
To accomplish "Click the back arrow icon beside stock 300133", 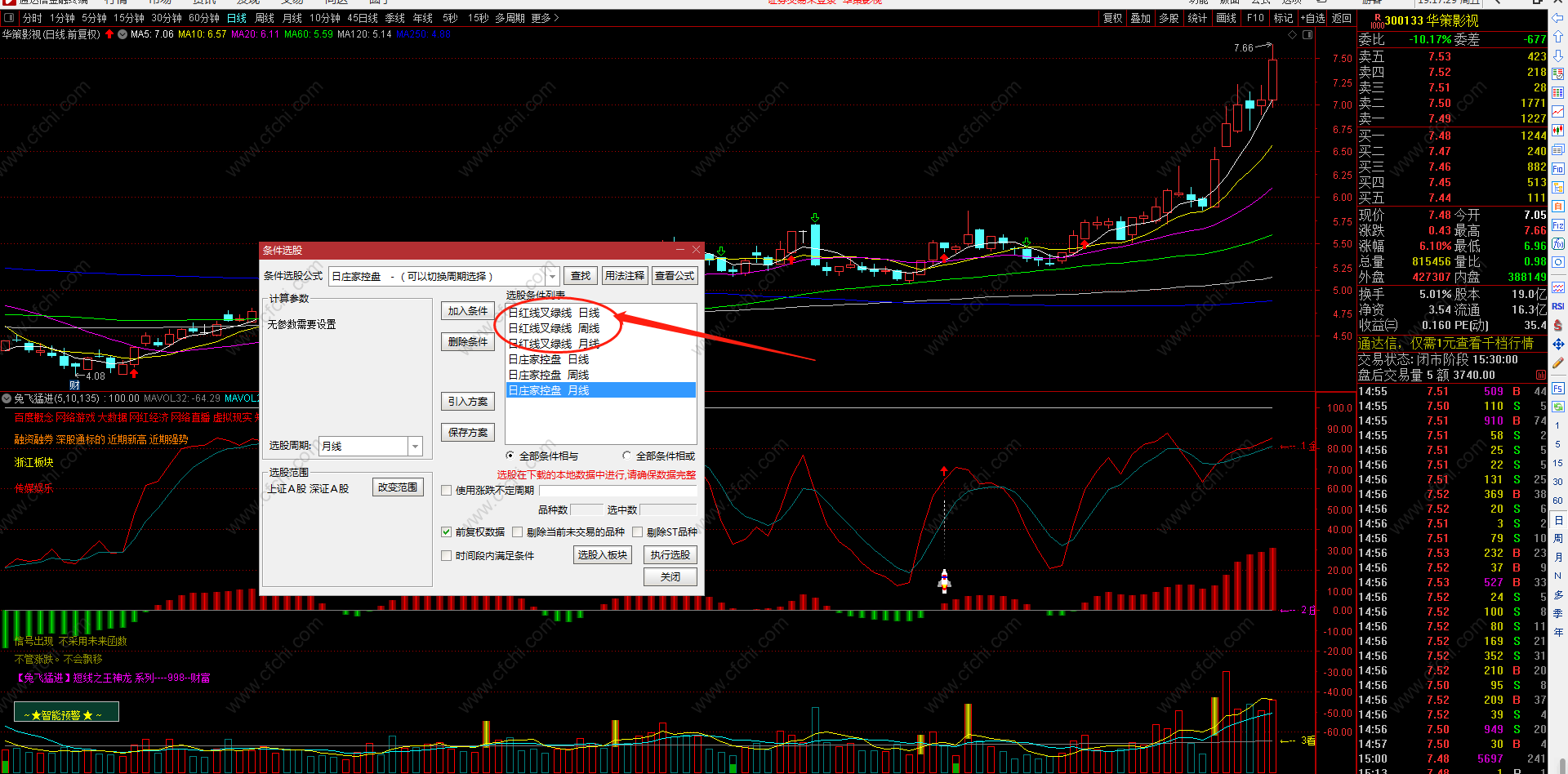I will (x=1558, y=18).
